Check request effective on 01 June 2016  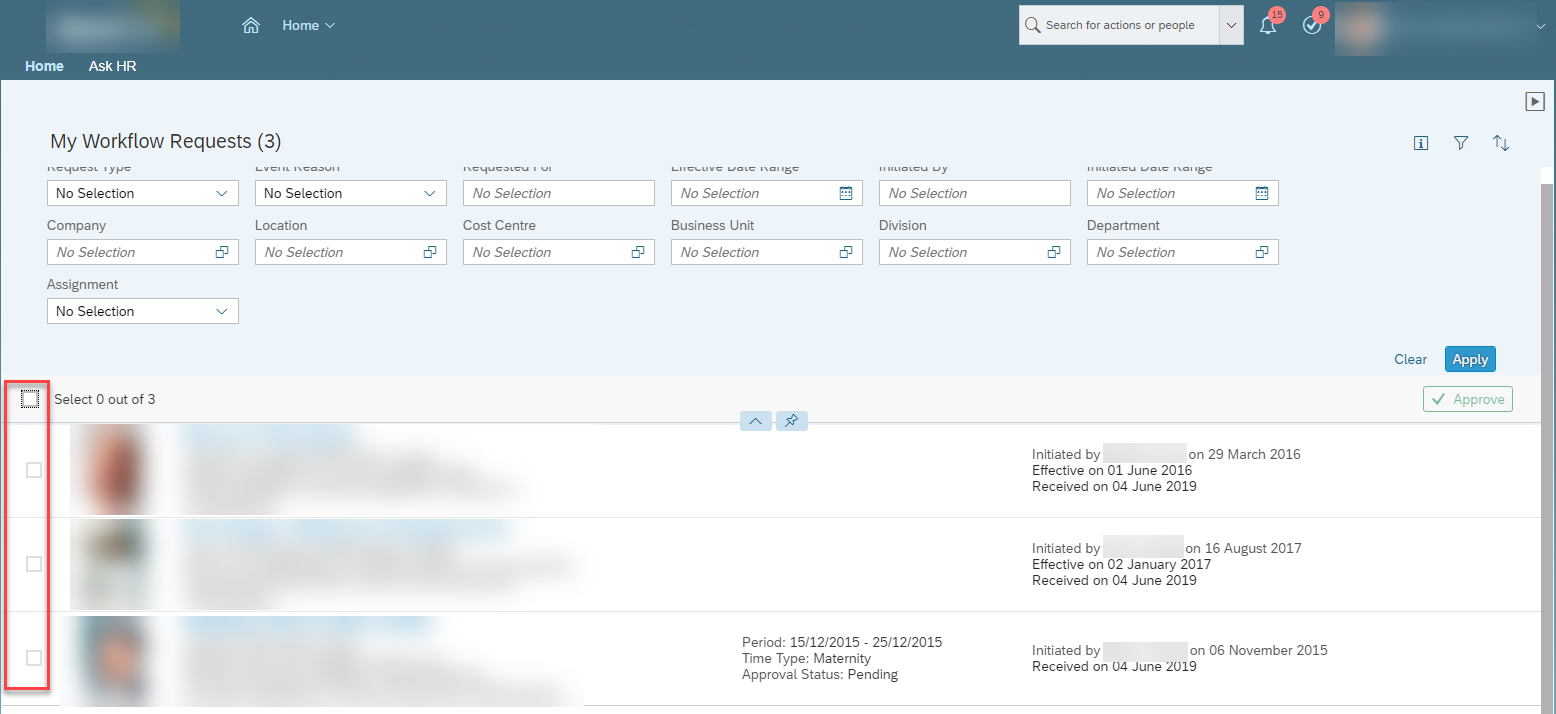(x=34, y=470)
